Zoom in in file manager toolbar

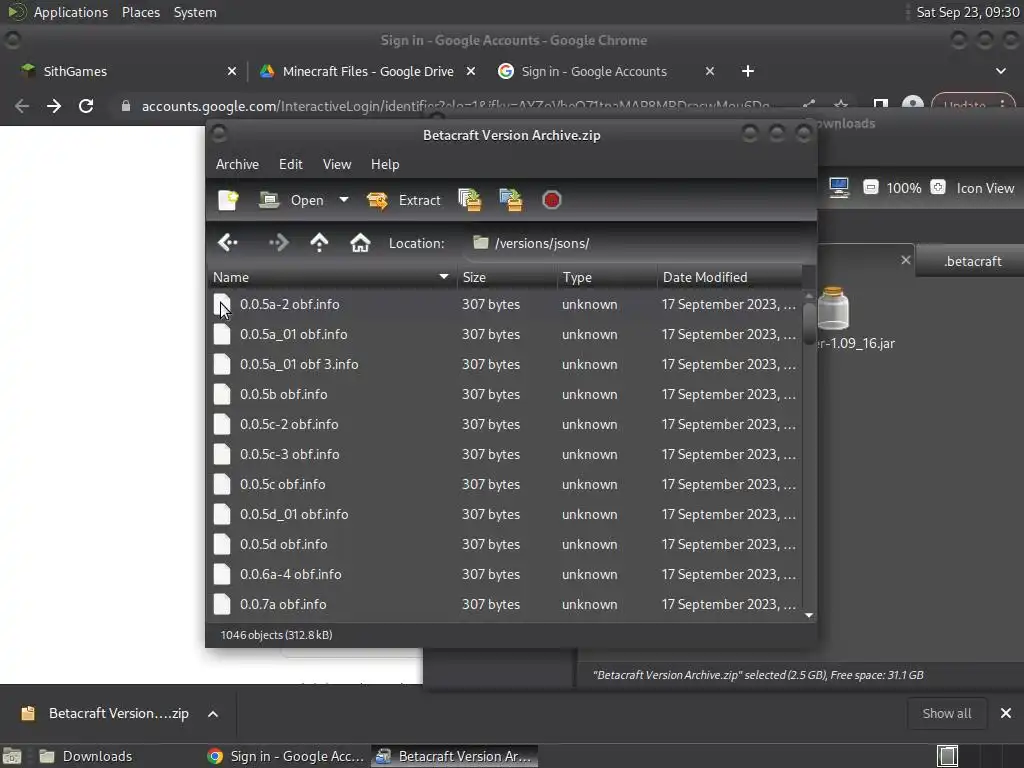[938, 188]
